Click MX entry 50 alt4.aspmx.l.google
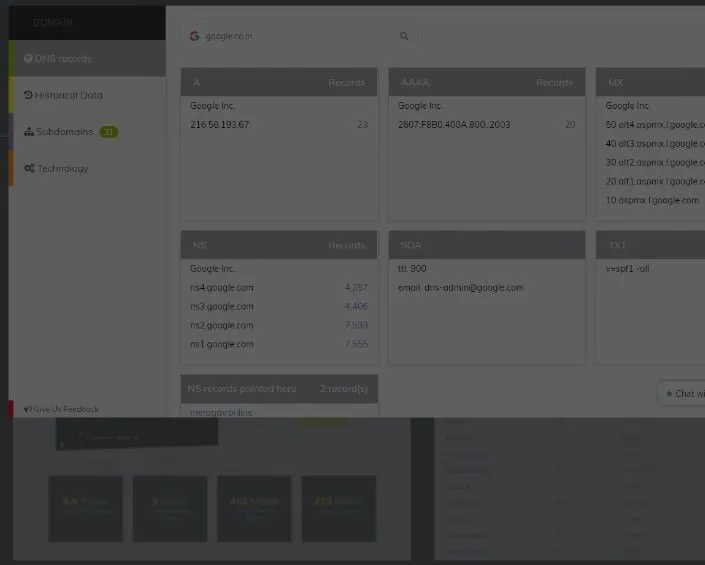Image resolution: width=705 pixels, height=565 pixels. [655, 125]
